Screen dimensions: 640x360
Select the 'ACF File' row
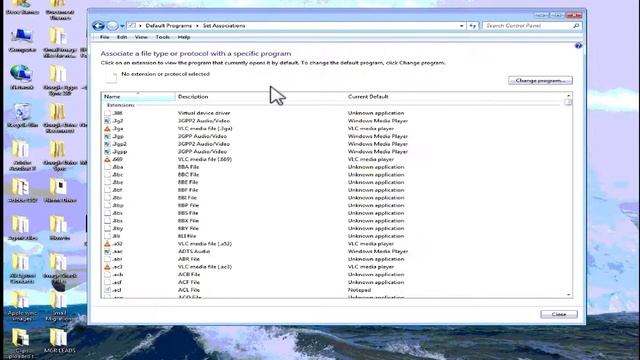click(333, 282)
